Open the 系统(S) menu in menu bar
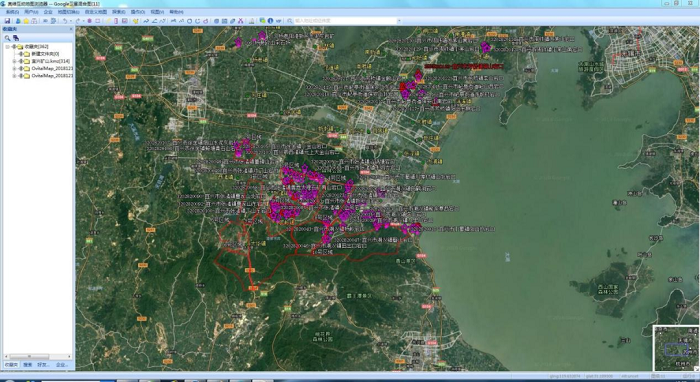 click(x=12, y=12)
